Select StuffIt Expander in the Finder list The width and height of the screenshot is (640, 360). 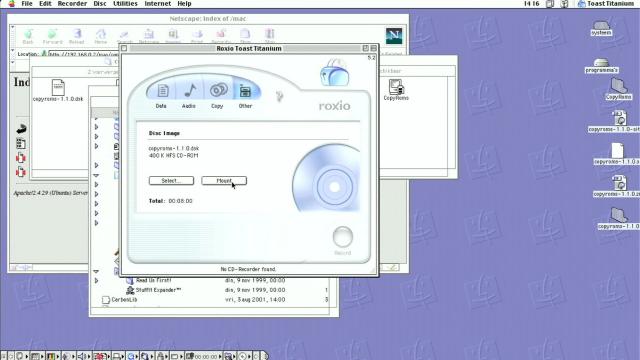pyautogui.click(x=153, y=290)
